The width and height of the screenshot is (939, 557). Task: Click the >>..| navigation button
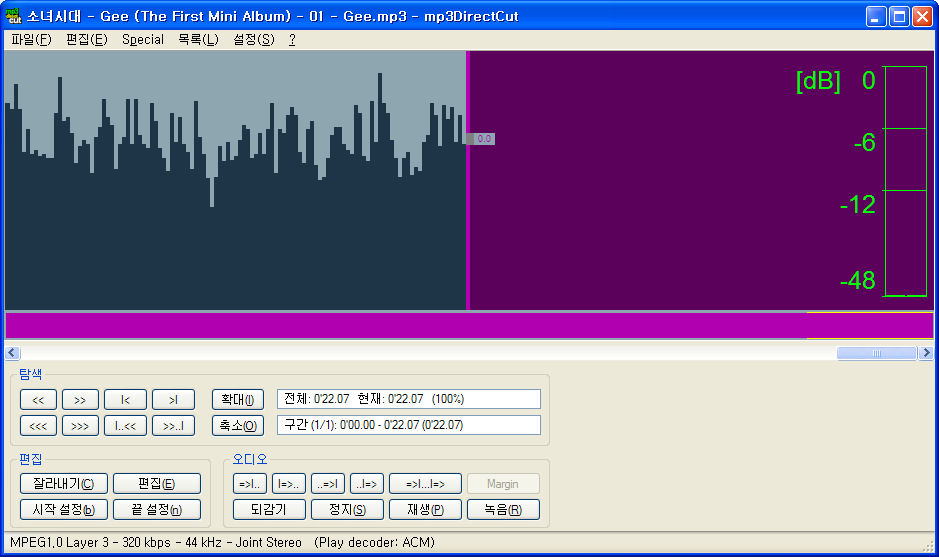pyautogui.click(x=173, y=426)
